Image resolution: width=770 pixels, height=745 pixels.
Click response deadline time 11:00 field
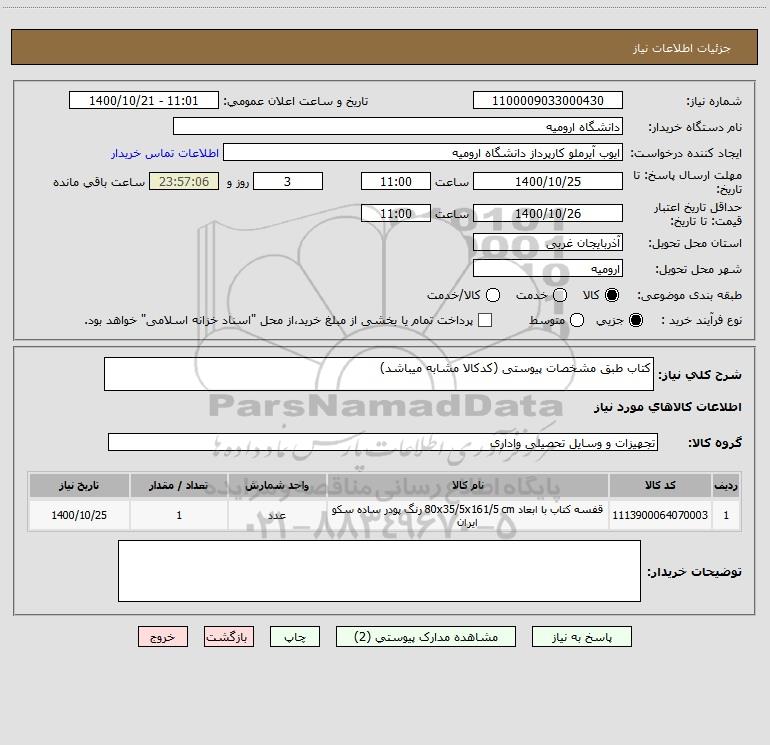(396, 181)
